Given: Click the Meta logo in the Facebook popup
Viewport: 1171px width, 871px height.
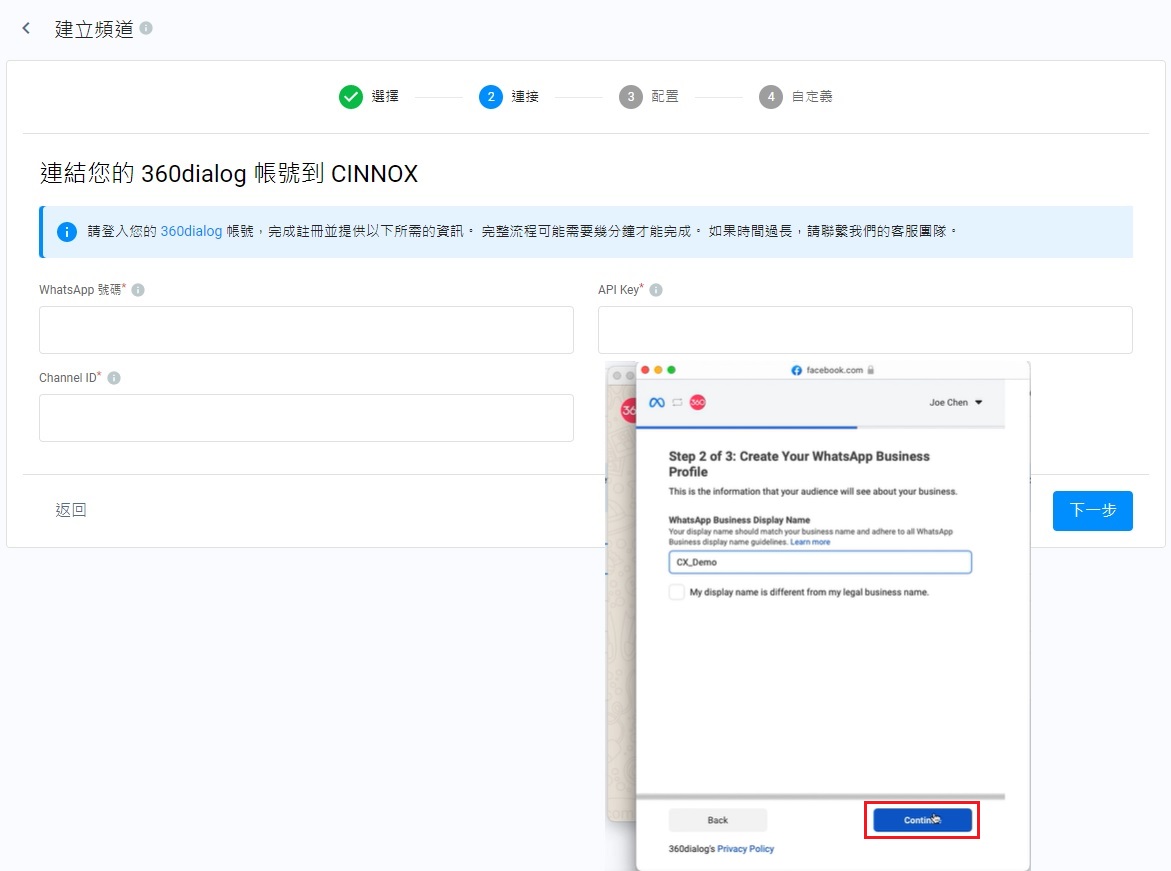Looking at the screenshot, I should 656,403.
